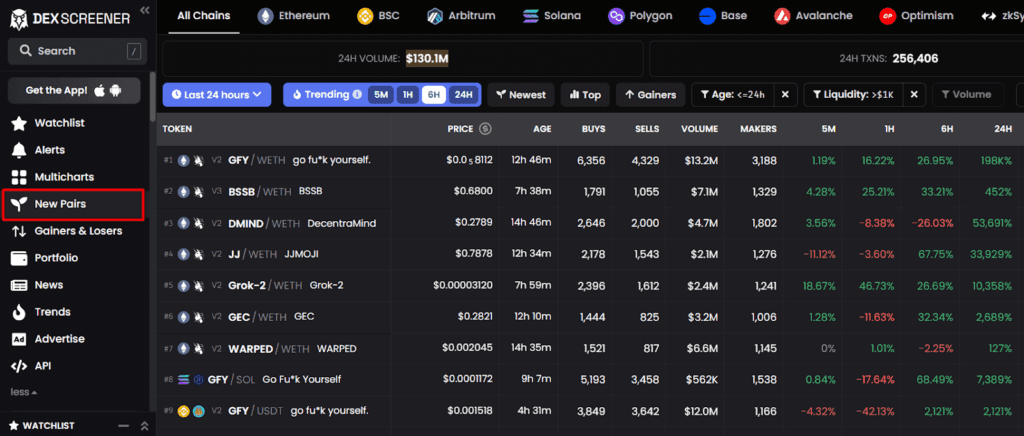This screenshot has height=436, width=1024.
Task: Remove the Liquidity filter with X
Action: (x=914, y=95)
